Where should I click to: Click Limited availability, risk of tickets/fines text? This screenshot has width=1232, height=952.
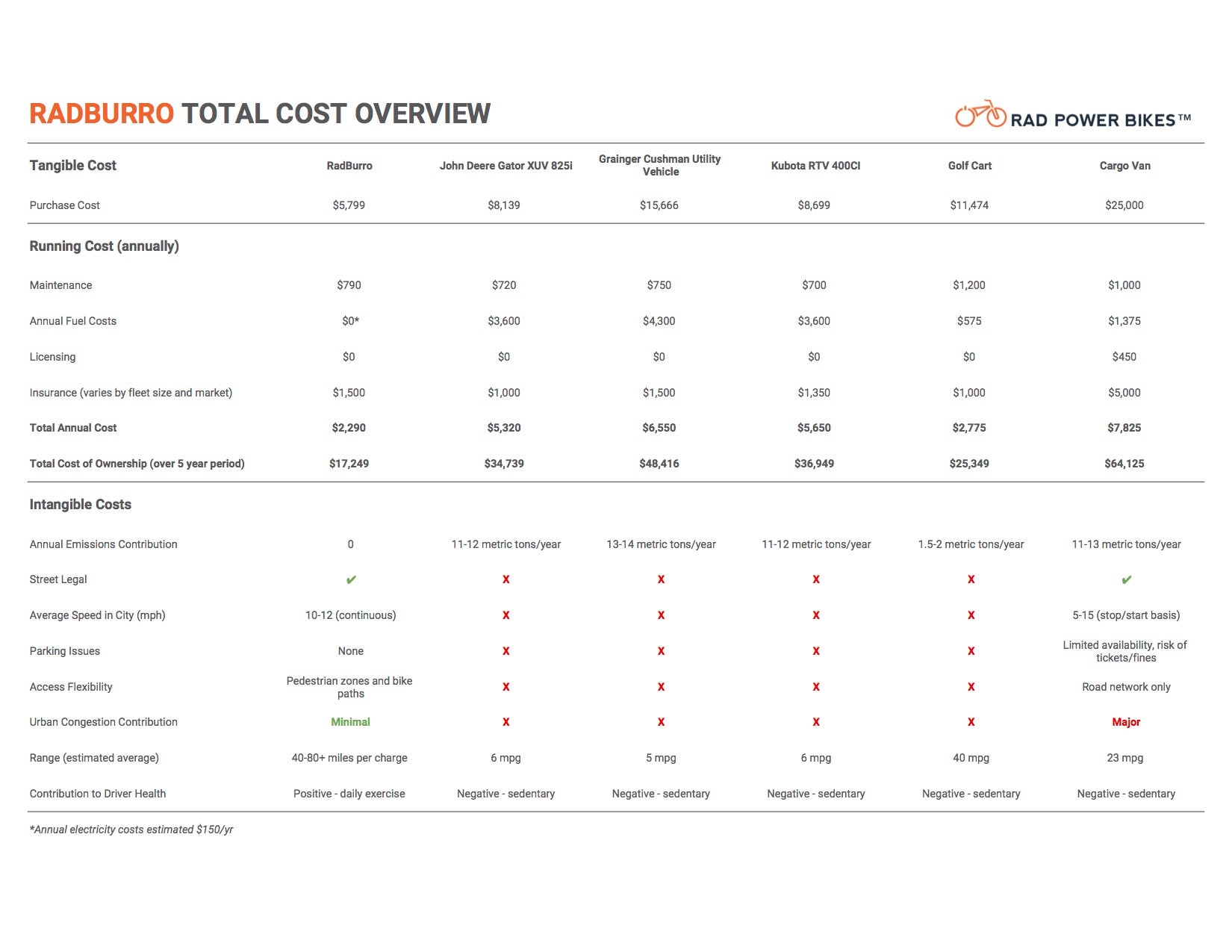point(1125,651)
